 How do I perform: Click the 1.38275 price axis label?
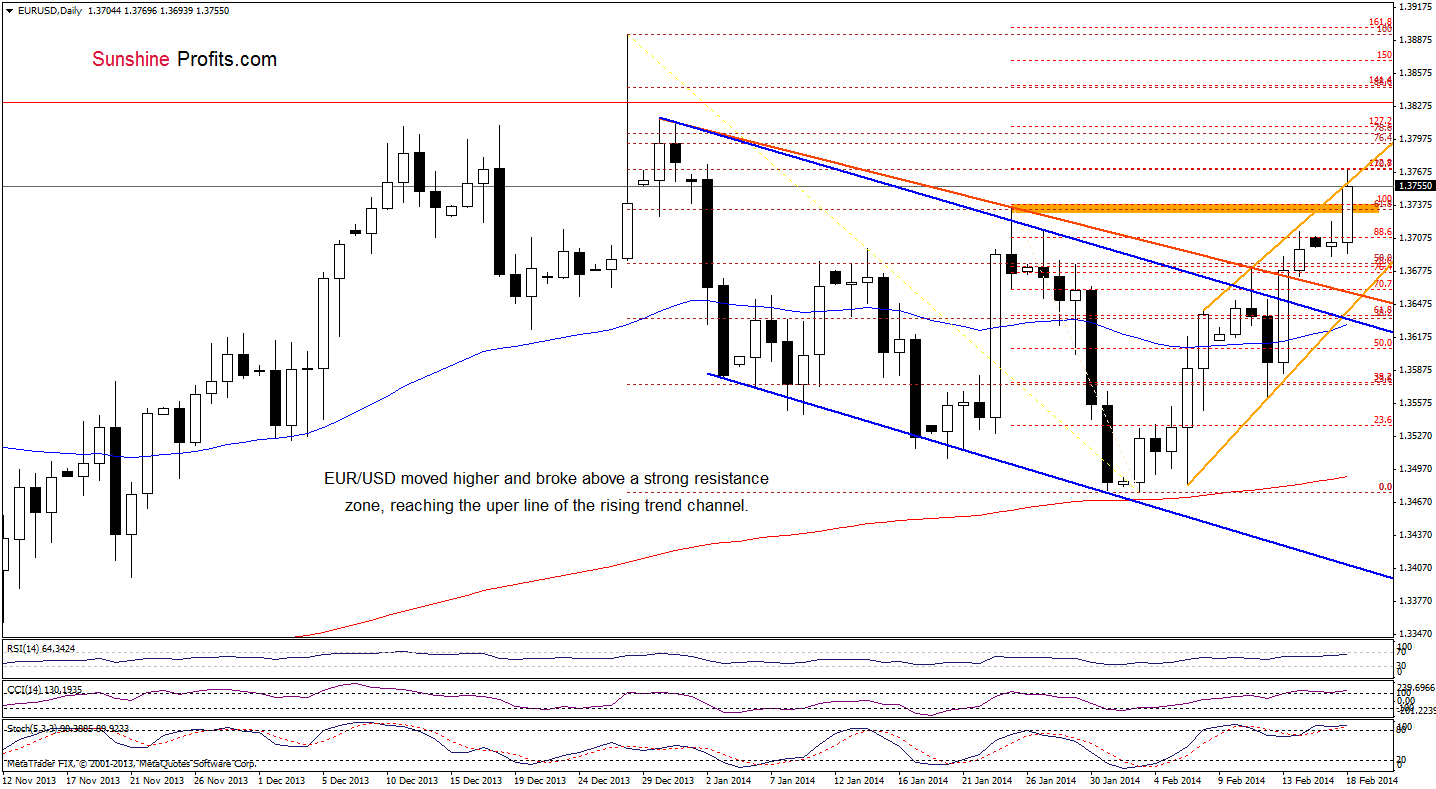[x=1415, y=105]
